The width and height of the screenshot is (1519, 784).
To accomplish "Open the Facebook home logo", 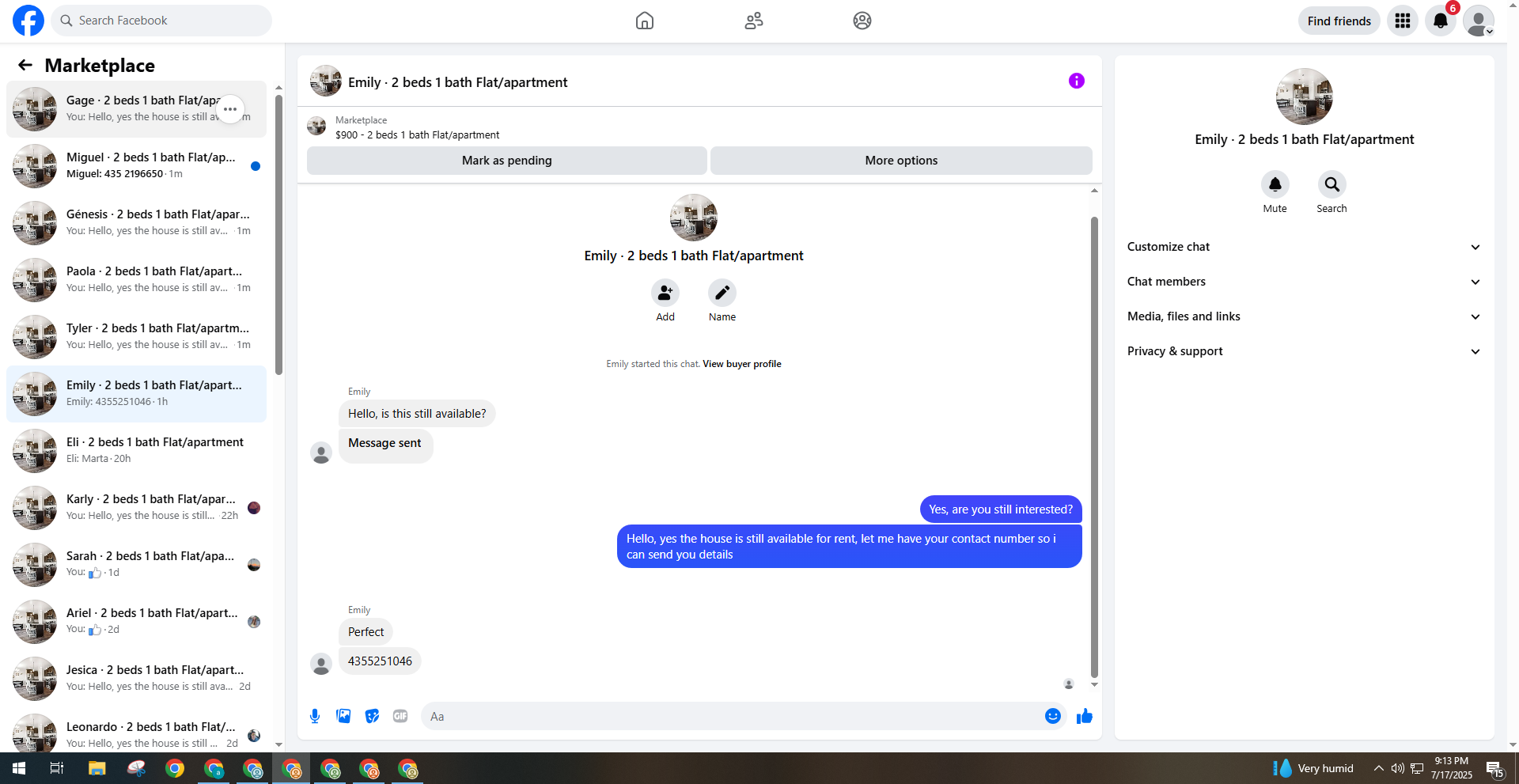I will pyautogui.click(x=28, y=21).
